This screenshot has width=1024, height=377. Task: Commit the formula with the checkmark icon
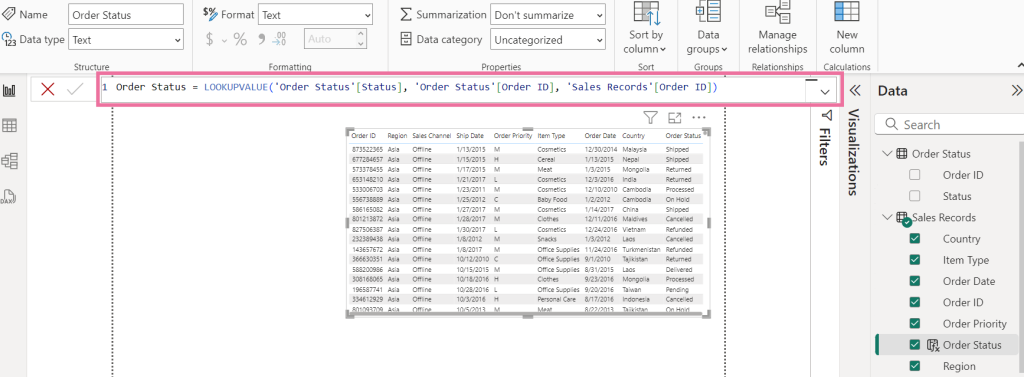75,89
